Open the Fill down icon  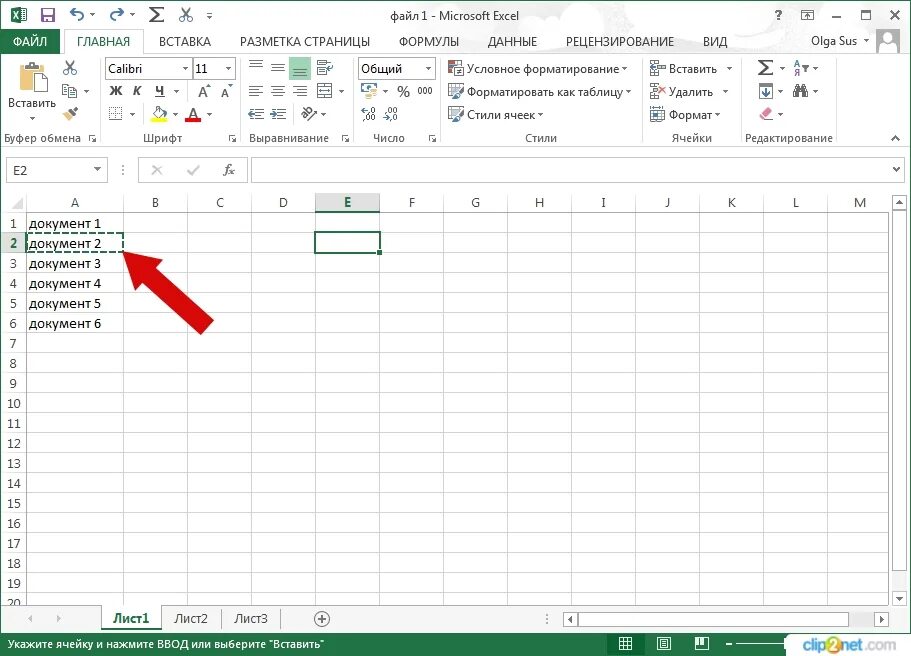766,91
